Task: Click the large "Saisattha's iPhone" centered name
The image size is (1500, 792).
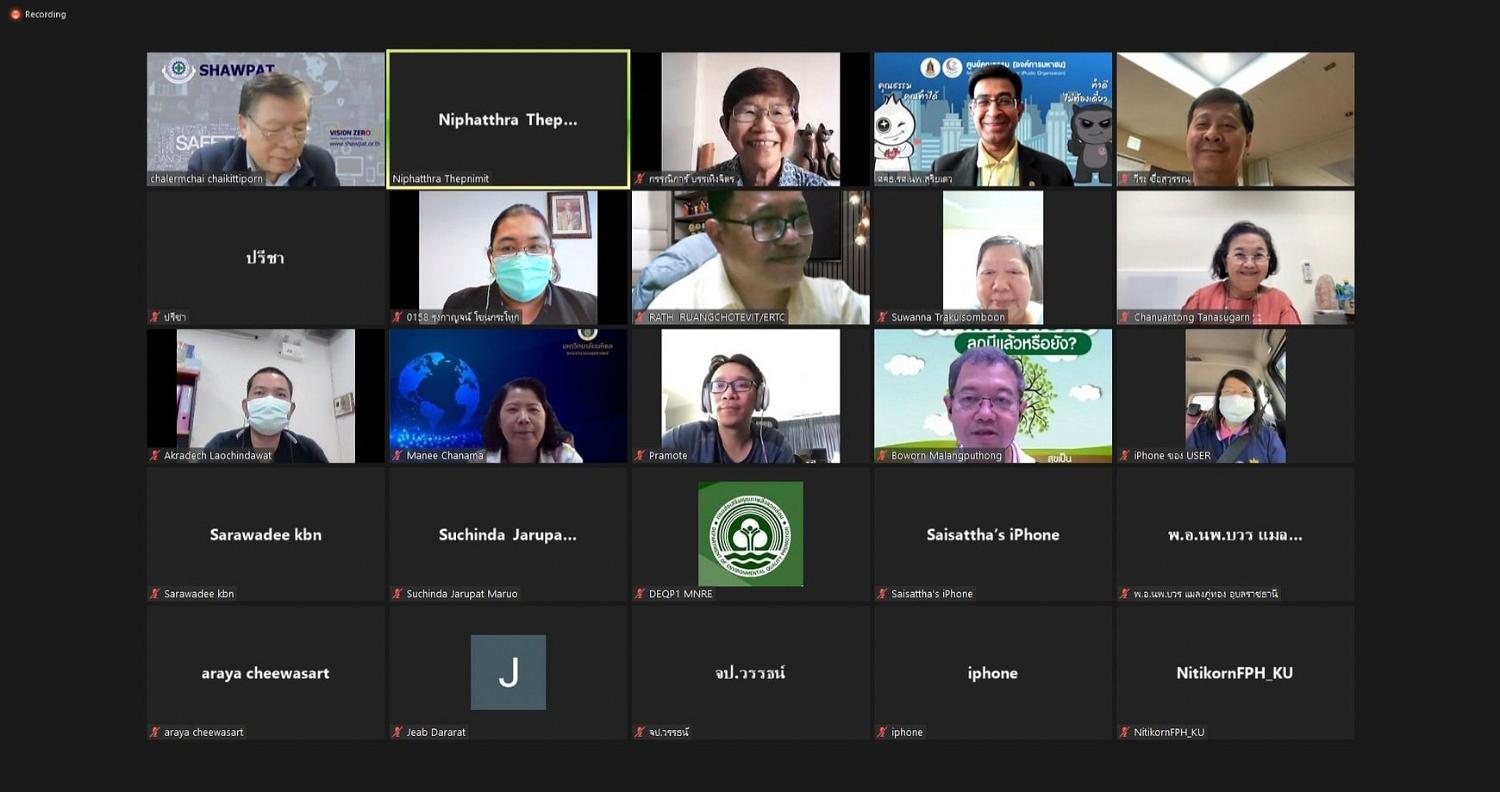Action: pos(993,535)
